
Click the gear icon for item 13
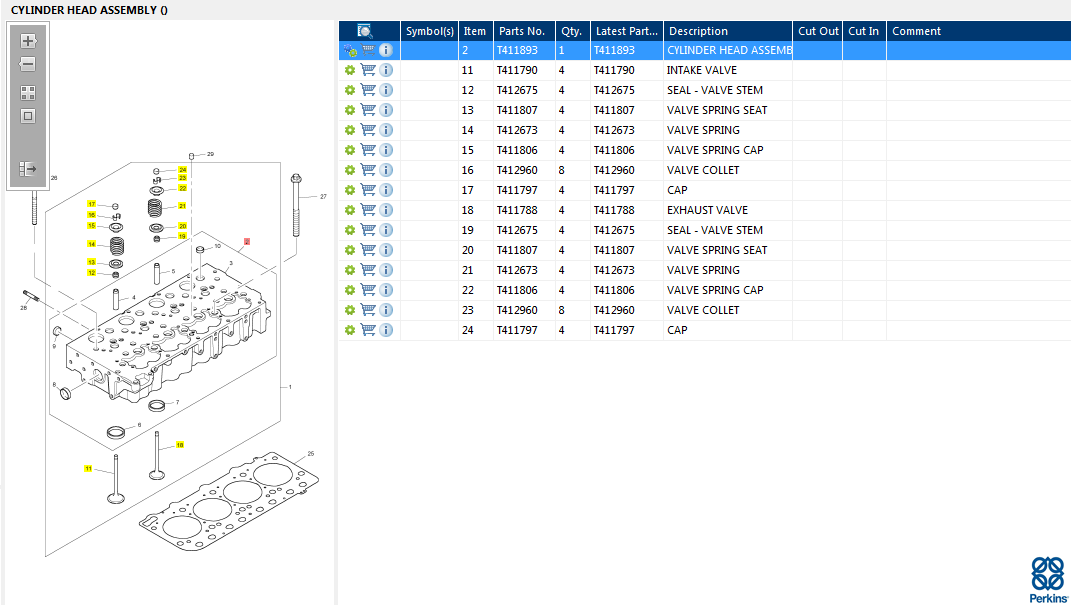[350, 110]
